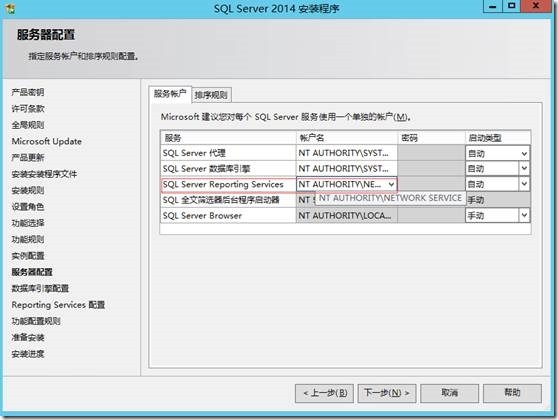Click the 服务 column header
Image resolution: width=558 pixels, height=420 pixels.
pyautogui.click(x=228, y=138)
